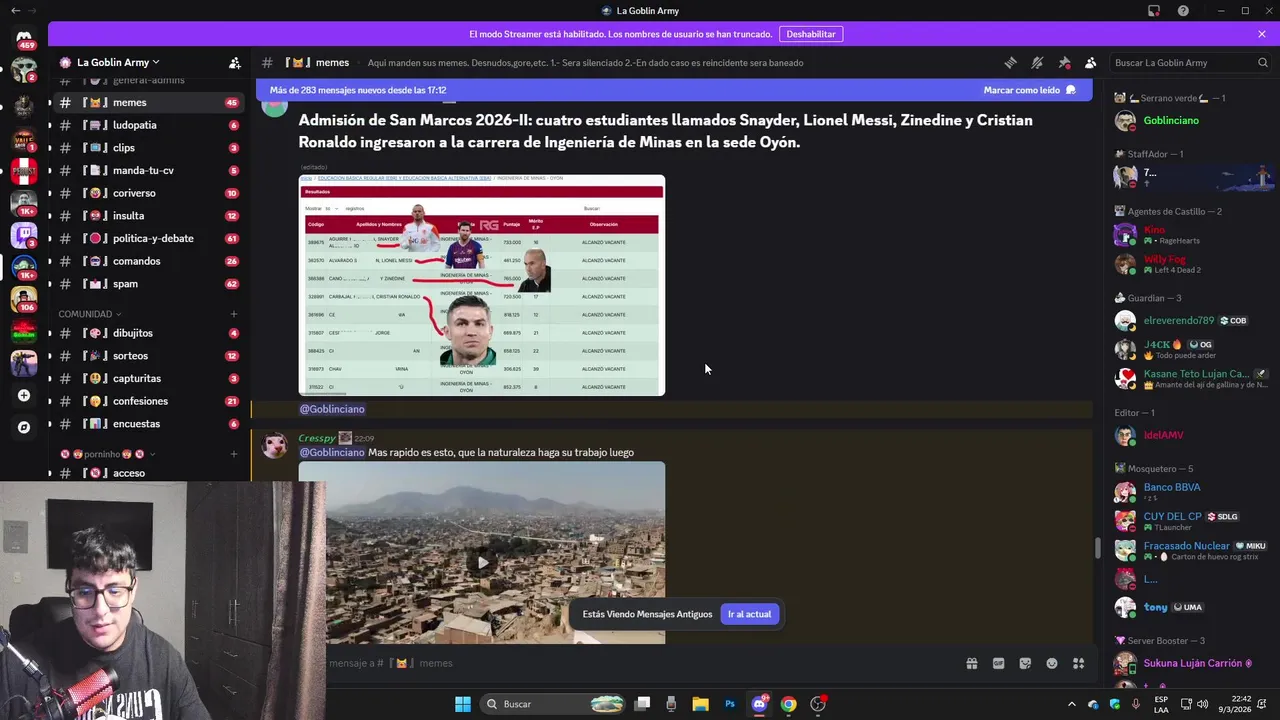Open the manda-tu-cv channel

click(148, 171)
